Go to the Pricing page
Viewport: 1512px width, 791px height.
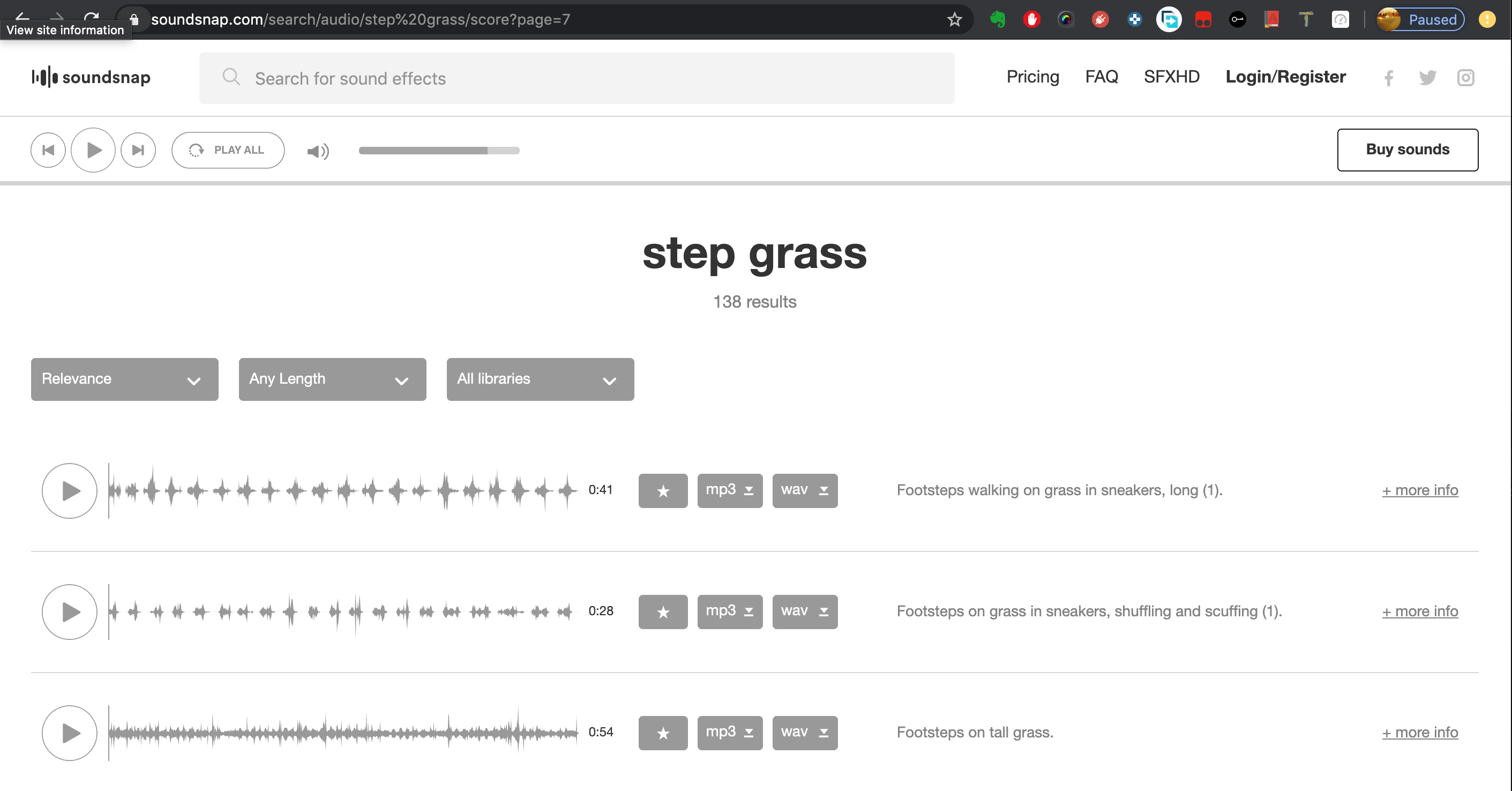(1032, 77)
